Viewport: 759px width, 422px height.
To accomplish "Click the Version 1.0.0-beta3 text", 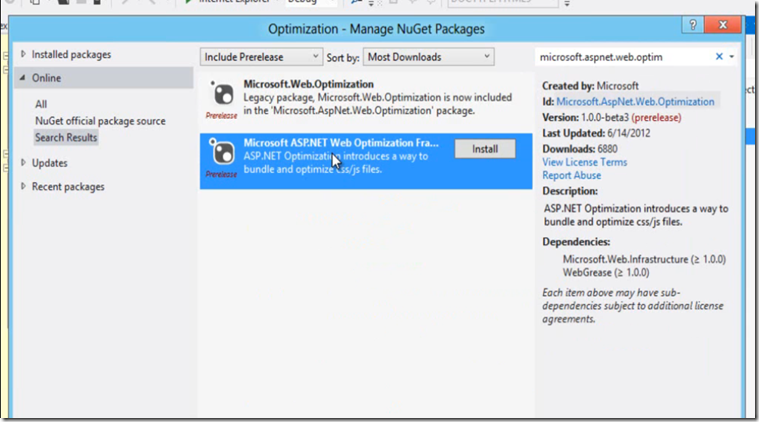I will pyautogui.click(x=611, y=118).
